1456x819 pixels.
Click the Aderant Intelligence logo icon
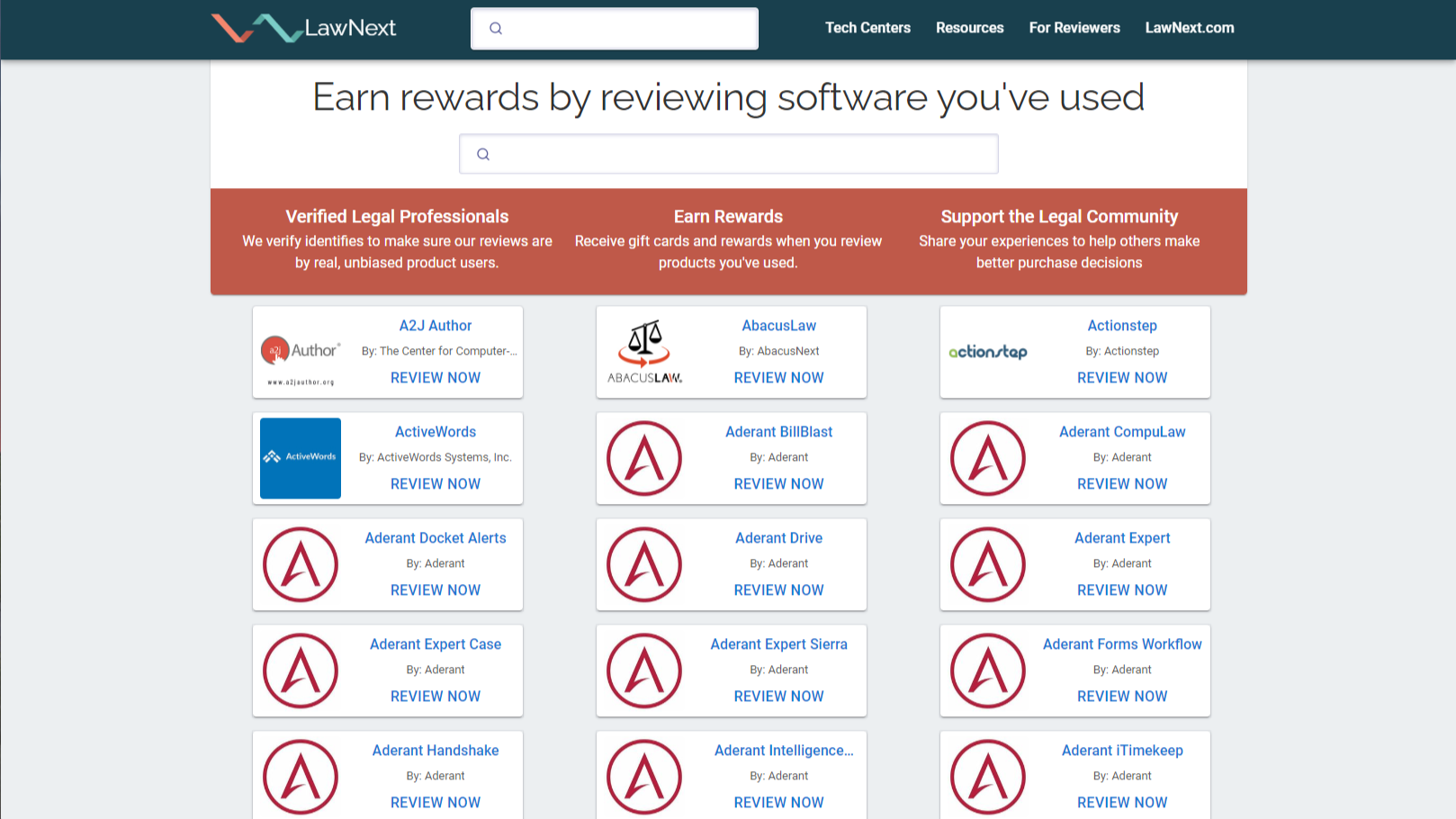[644, 777]
